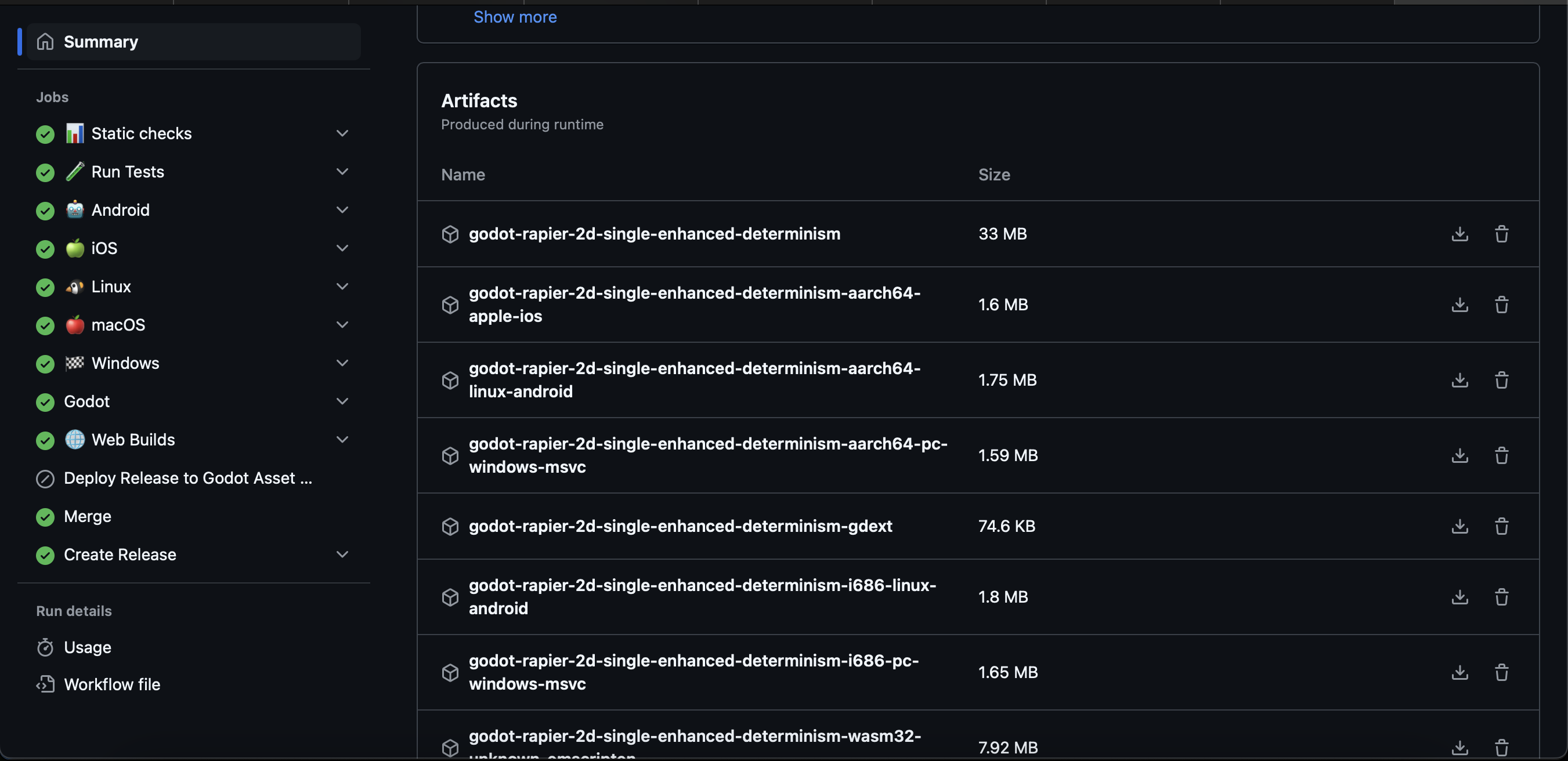Image resolution: width=1568 pixels, height=761 pixels.
Task: Delete the i686-linux-android artifact
Action: tap(1502, 597)
